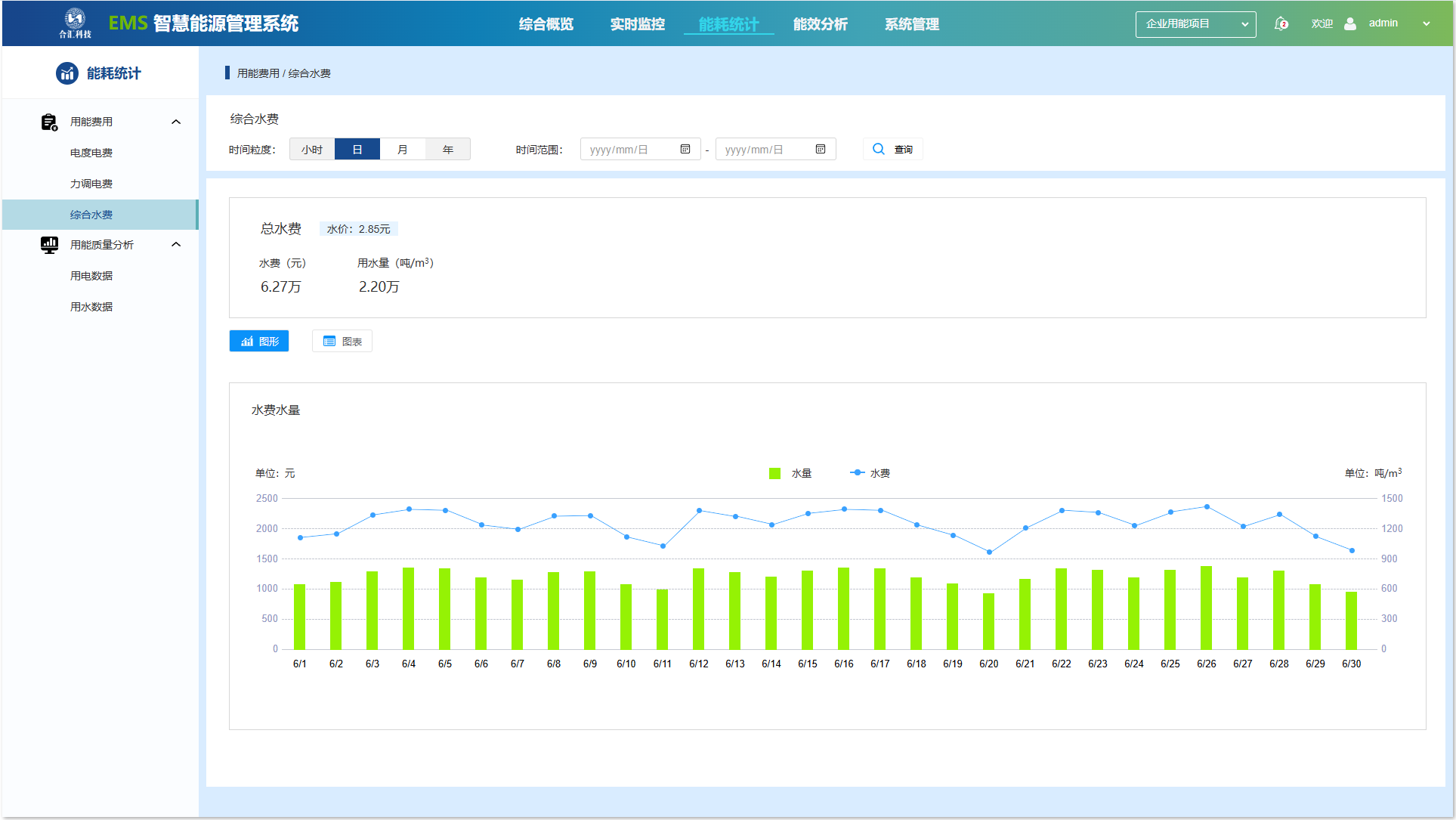
Task: Open 力调电费 in the sidebar
Action: point(91,184)
